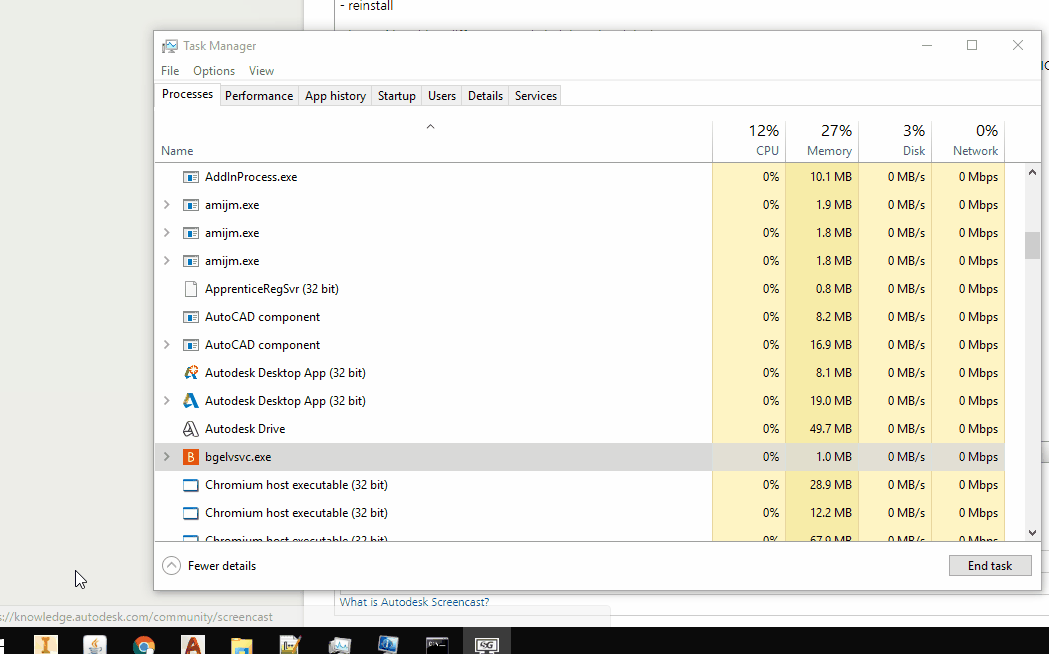Expand the bgelvsvc.exe process tree
The image size is (1049, 654).
pos(166,456)
